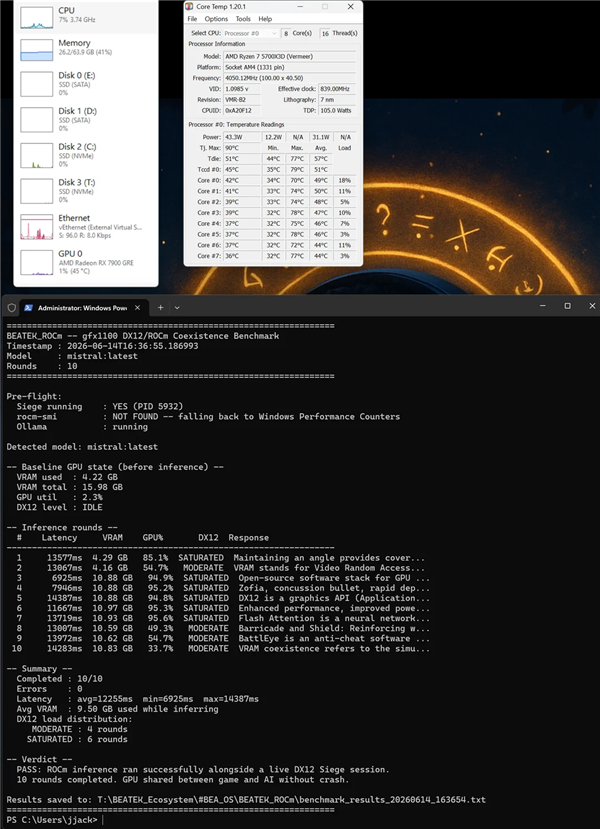Screen dimensions: 600x829
Task: Expand the terminal profile dropdown chevron
Action: (177, 308)
